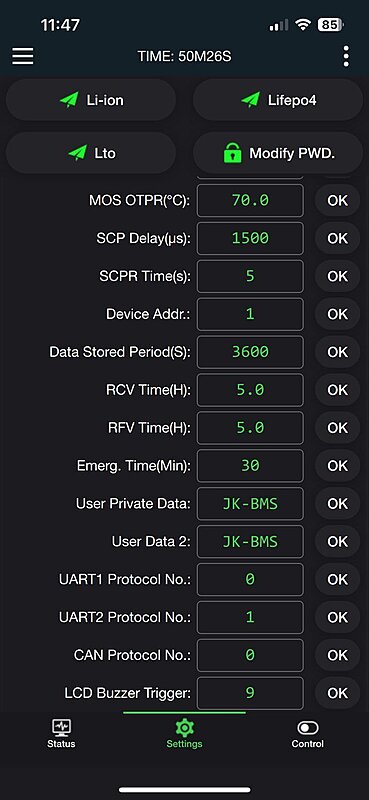Viewport: 369px width, 800px height.
Task: Open the hamburger menu
Action: (x=23, y=56)
